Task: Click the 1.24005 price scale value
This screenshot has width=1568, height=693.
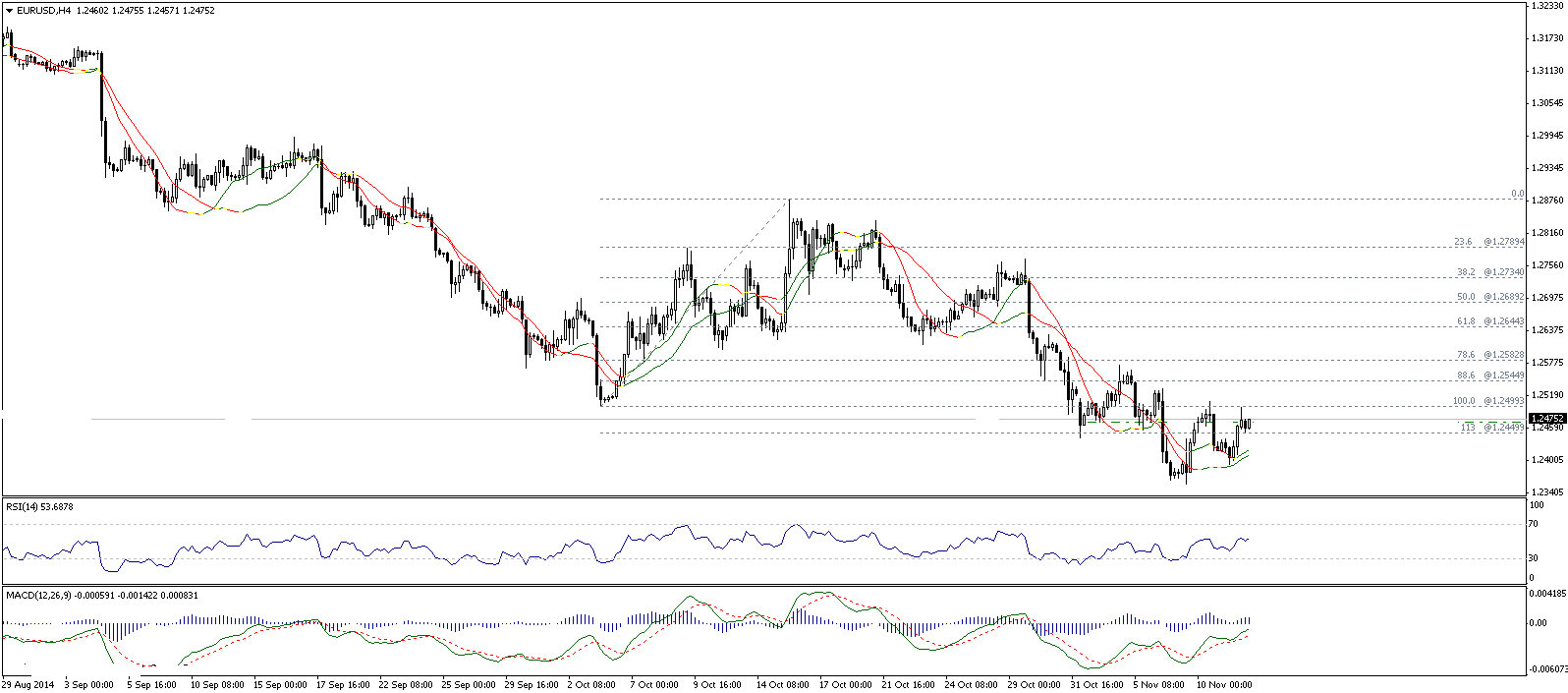Action: tap(1547, 460)
